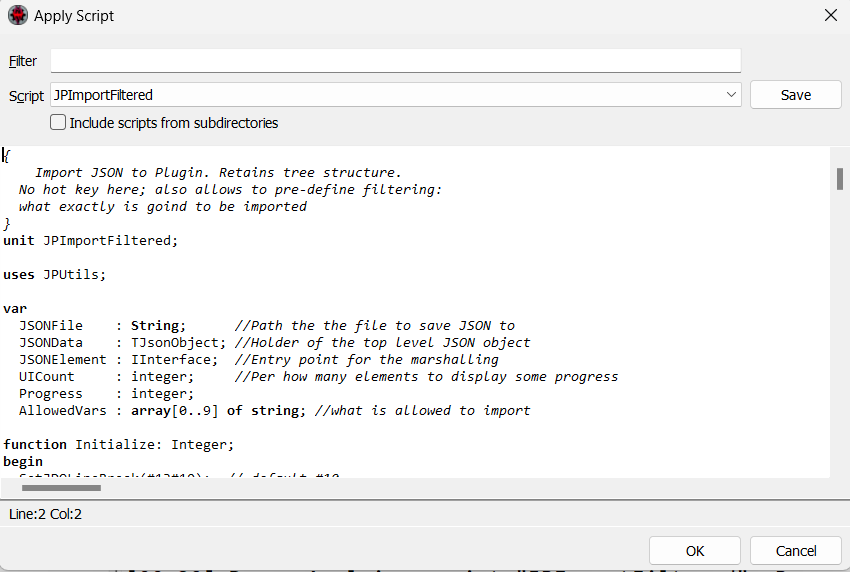
Task: Click the JSONElement IInterface declaration
Action: (119, 360)
